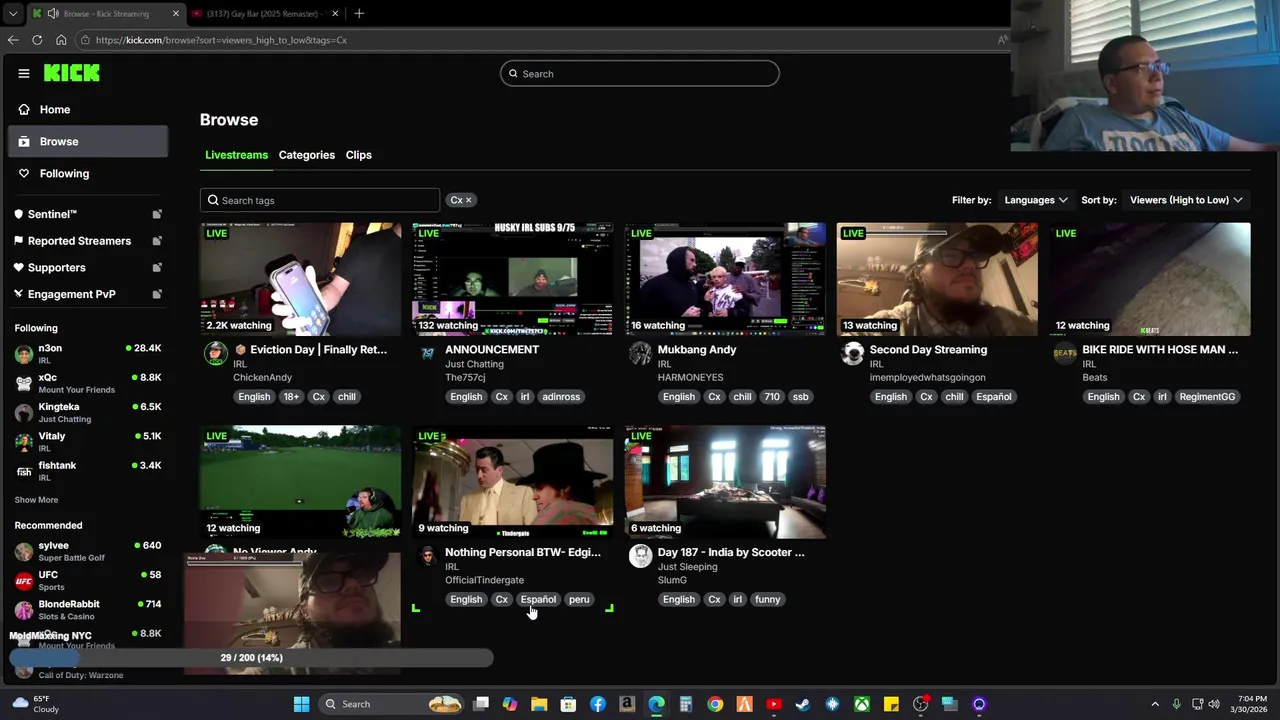Open Eviction Day stream thumbnail
Image resolution: width=1280 pixels, height=720 pixels.
coord(300,279)
